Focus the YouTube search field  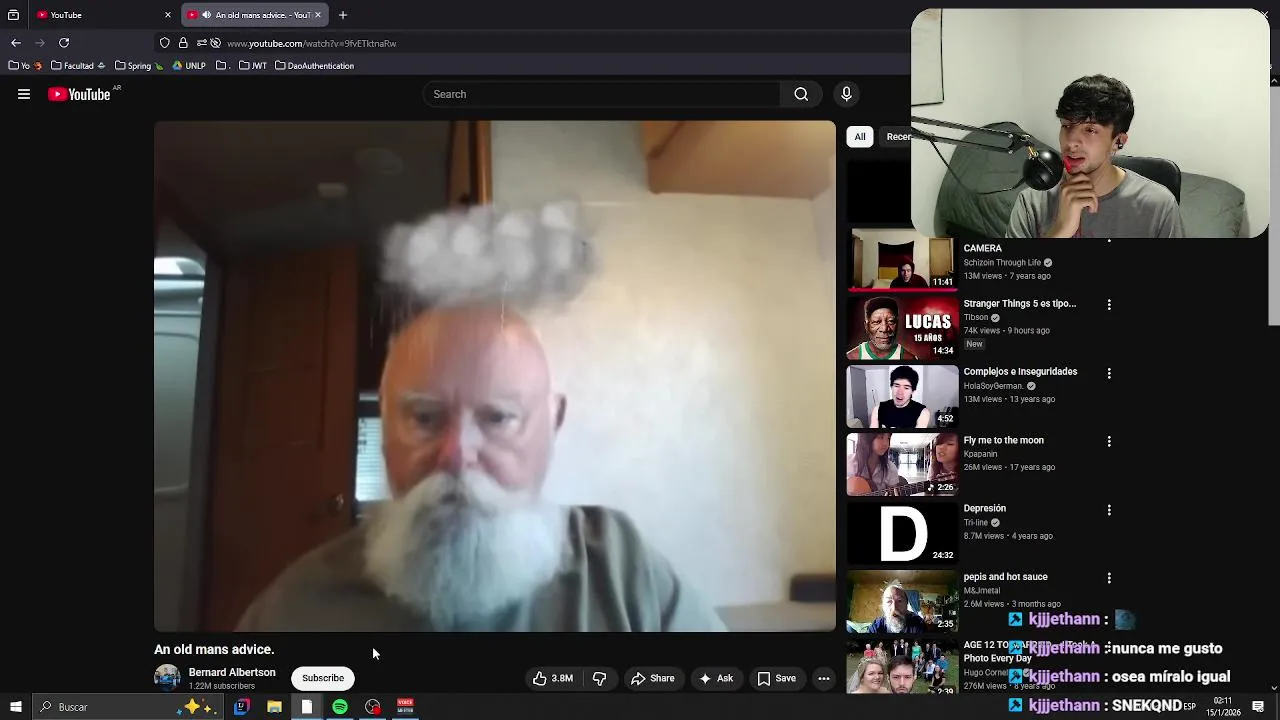pyautogui.click(x=602, y=94)
